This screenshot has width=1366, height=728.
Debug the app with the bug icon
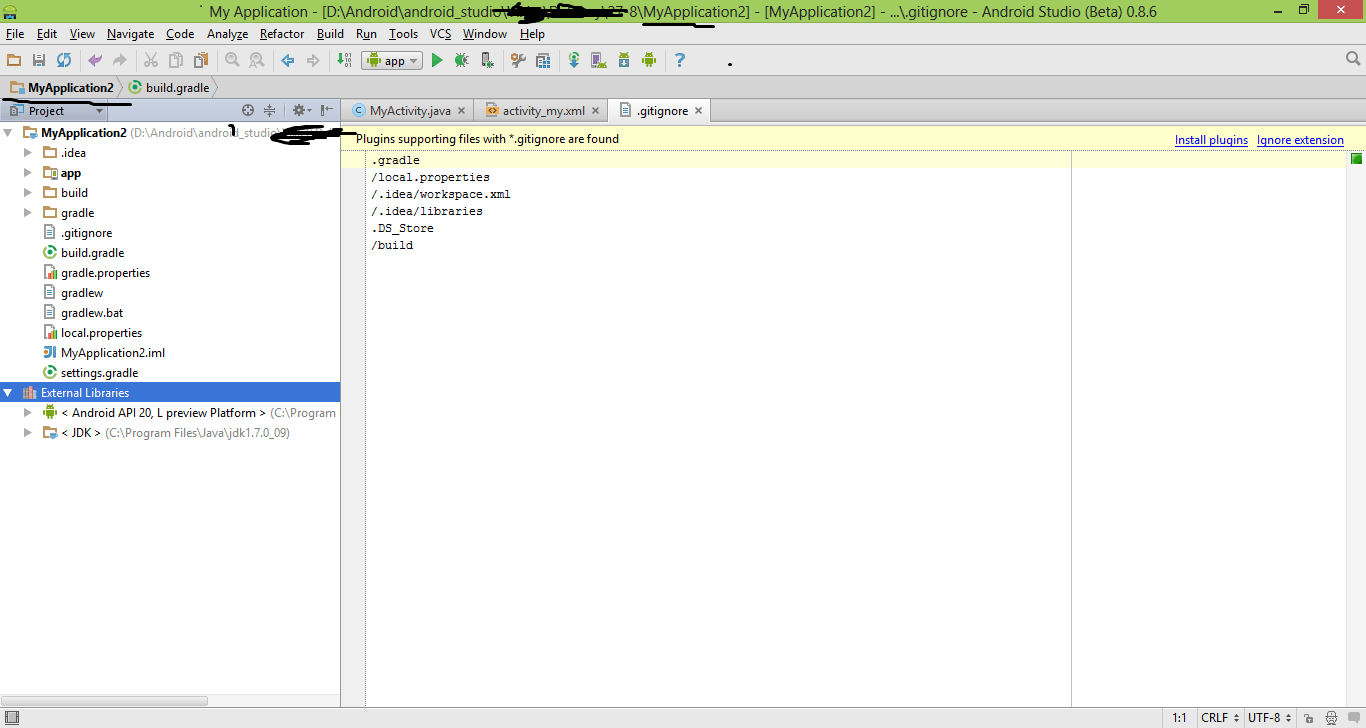pyautogui.click(x=461, y=60)
